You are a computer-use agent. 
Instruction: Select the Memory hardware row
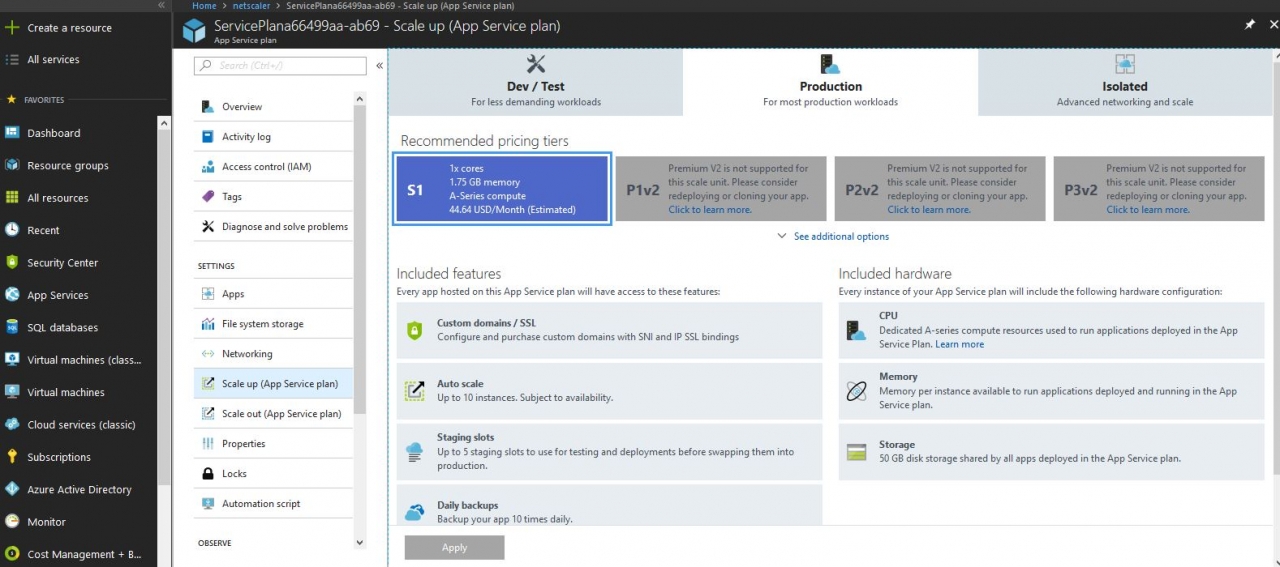click(1051, 391)
